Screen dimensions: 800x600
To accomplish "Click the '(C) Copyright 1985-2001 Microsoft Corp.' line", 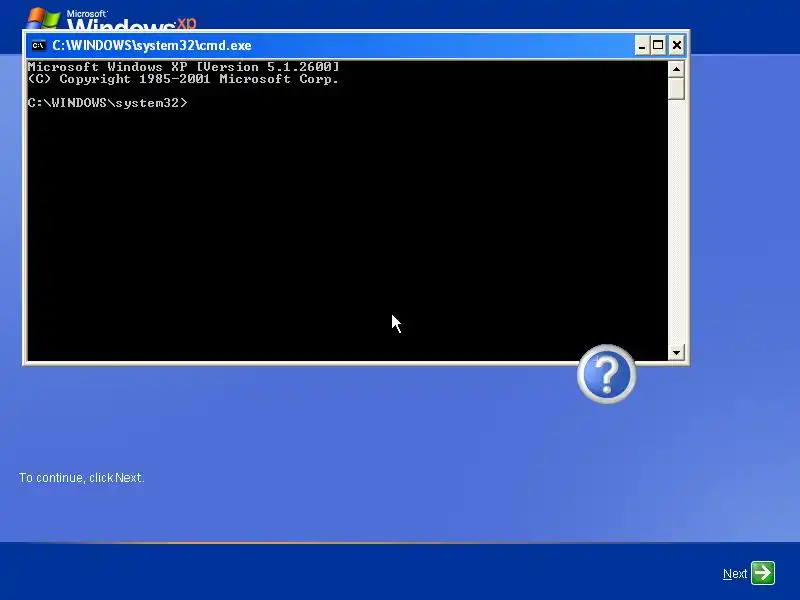I will (183, 79).
